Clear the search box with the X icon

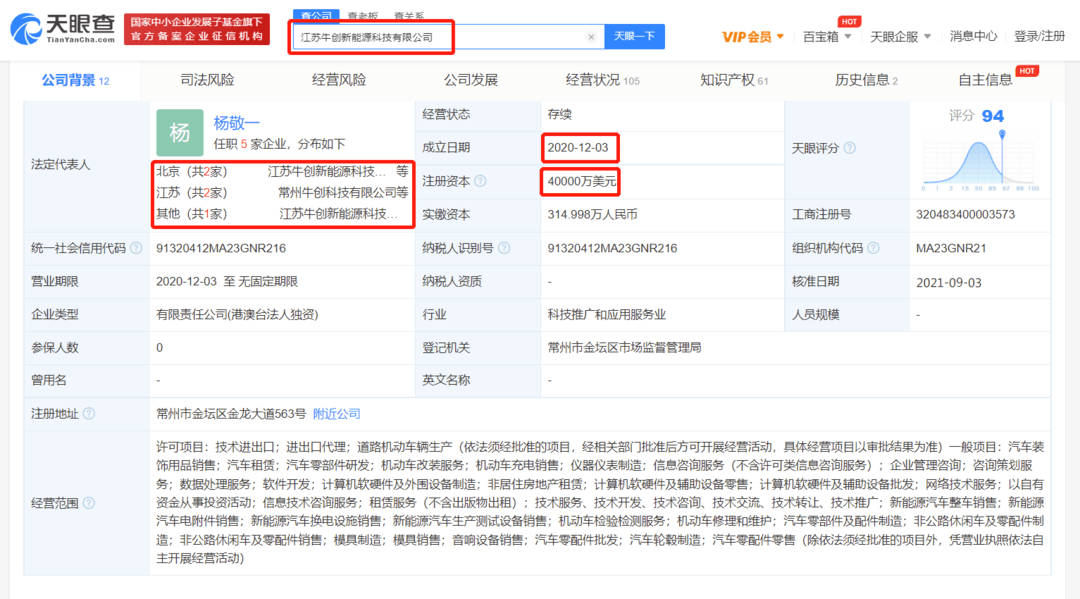point(591,37)
